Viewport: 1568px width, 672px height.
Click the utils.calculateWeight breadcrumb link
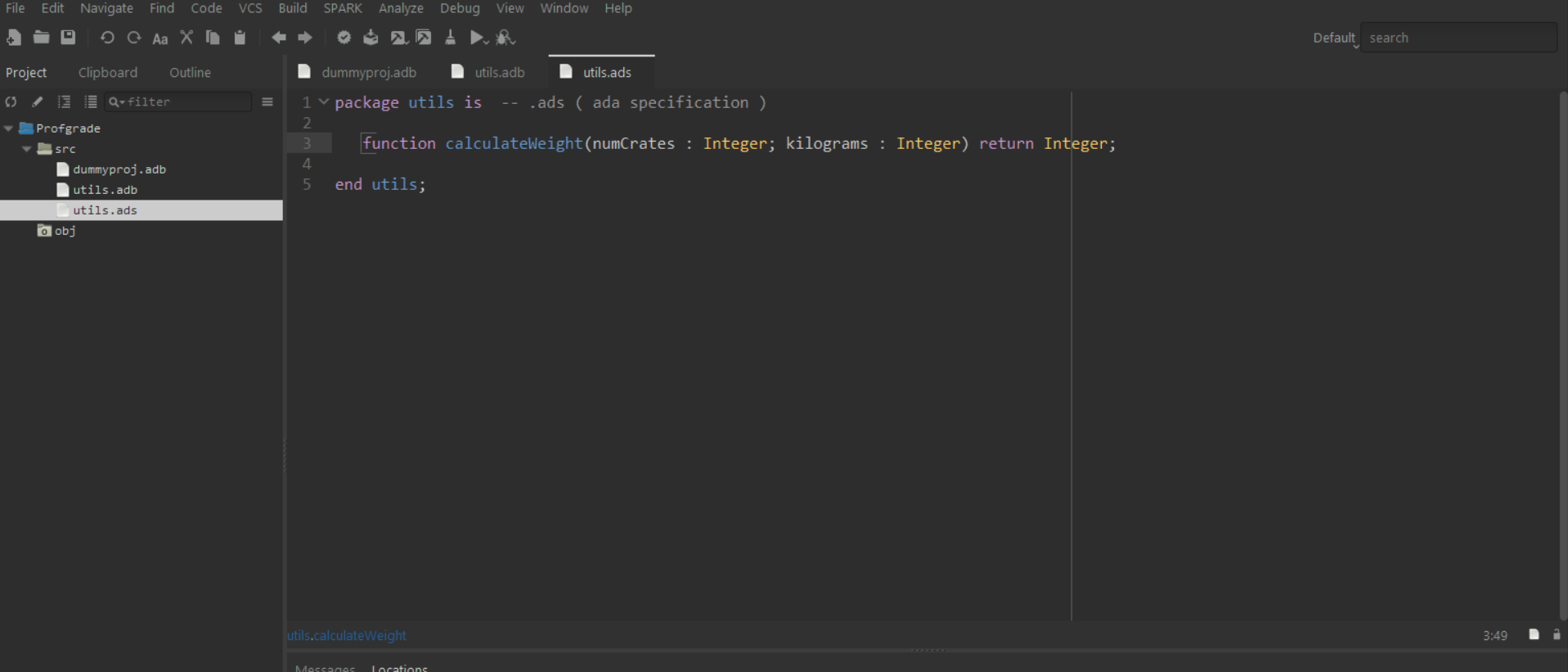click(346, 635)
